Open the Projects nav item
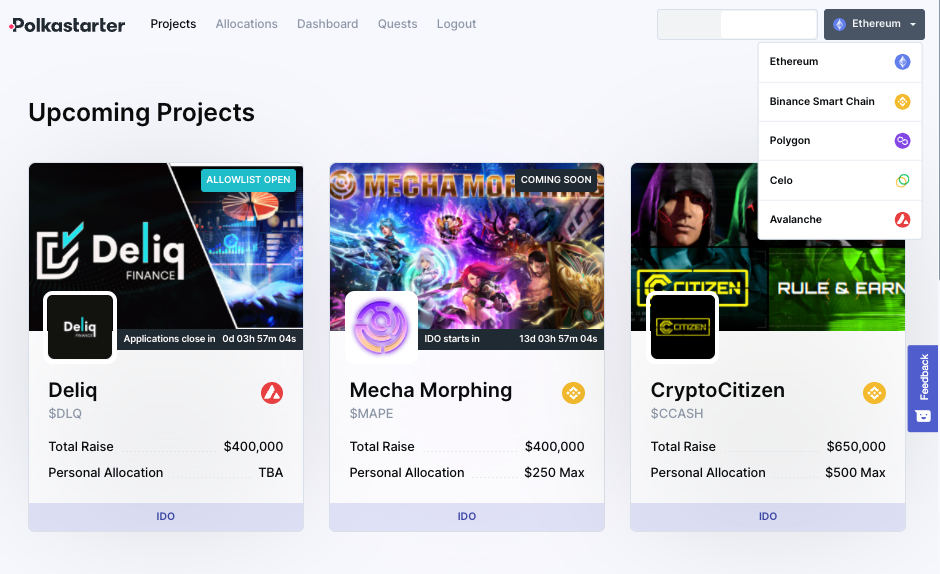The height and width of the screenshot is (574, 940). tap(173, 24)
